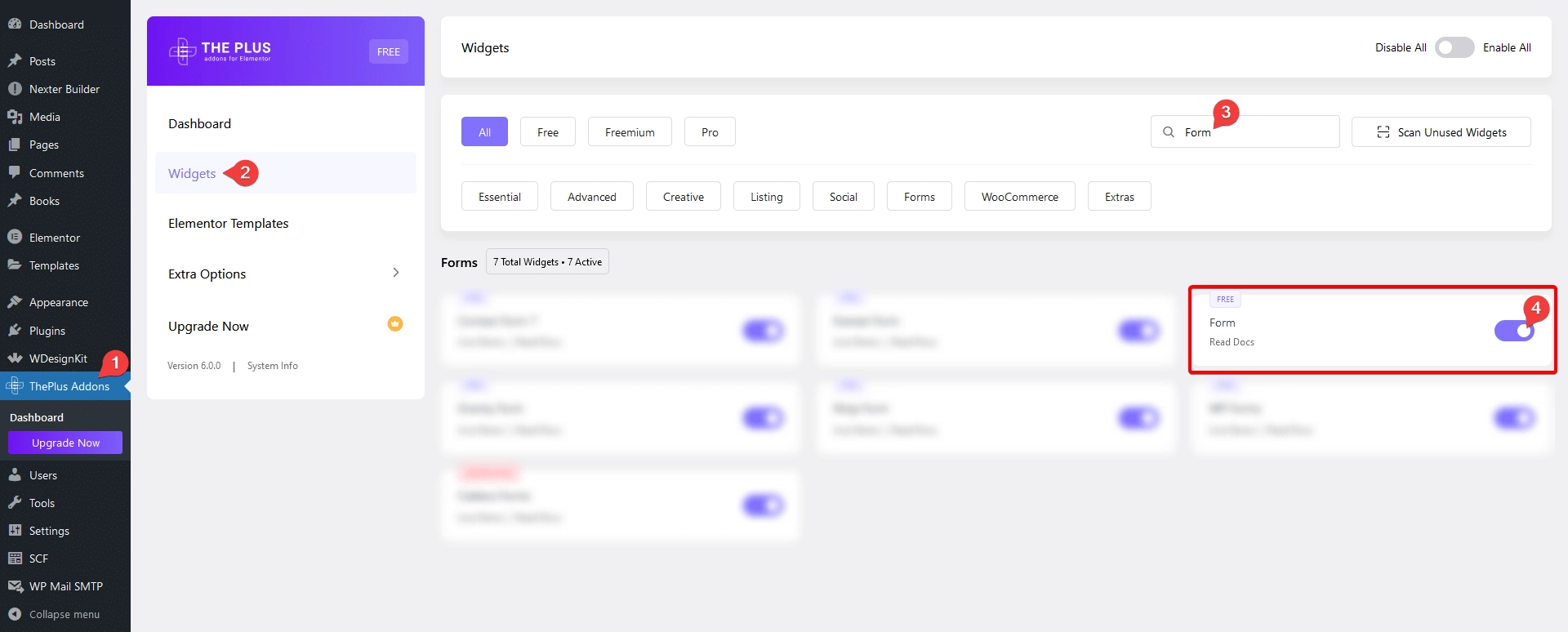Open the WDesignKit icon
This screenshot has height=632, width=1568.
click(15, 358)
